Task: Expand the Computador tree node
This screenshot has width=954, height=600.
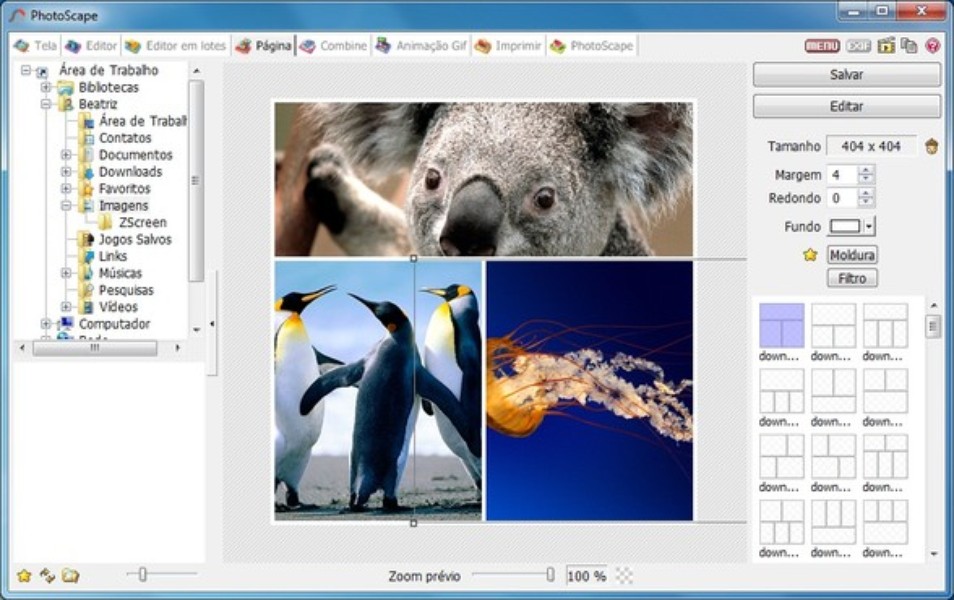Action: [46, 324]
